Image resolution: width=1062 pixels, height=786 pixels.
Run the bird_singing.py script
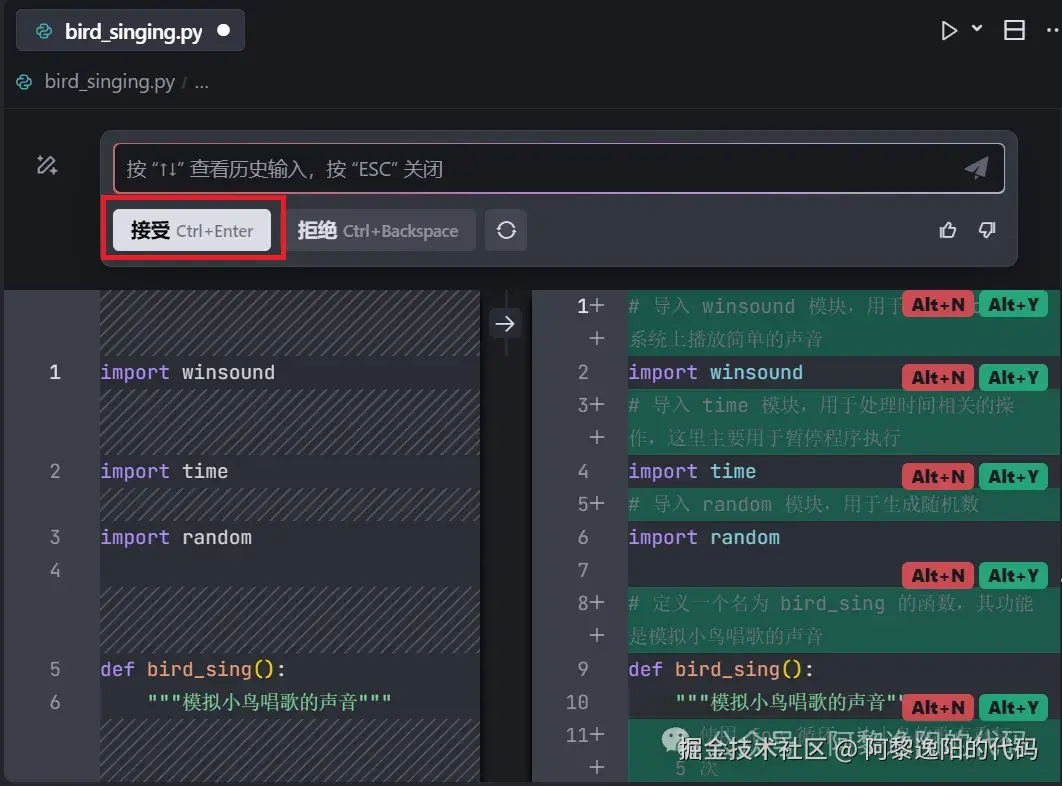coord(948,30)
